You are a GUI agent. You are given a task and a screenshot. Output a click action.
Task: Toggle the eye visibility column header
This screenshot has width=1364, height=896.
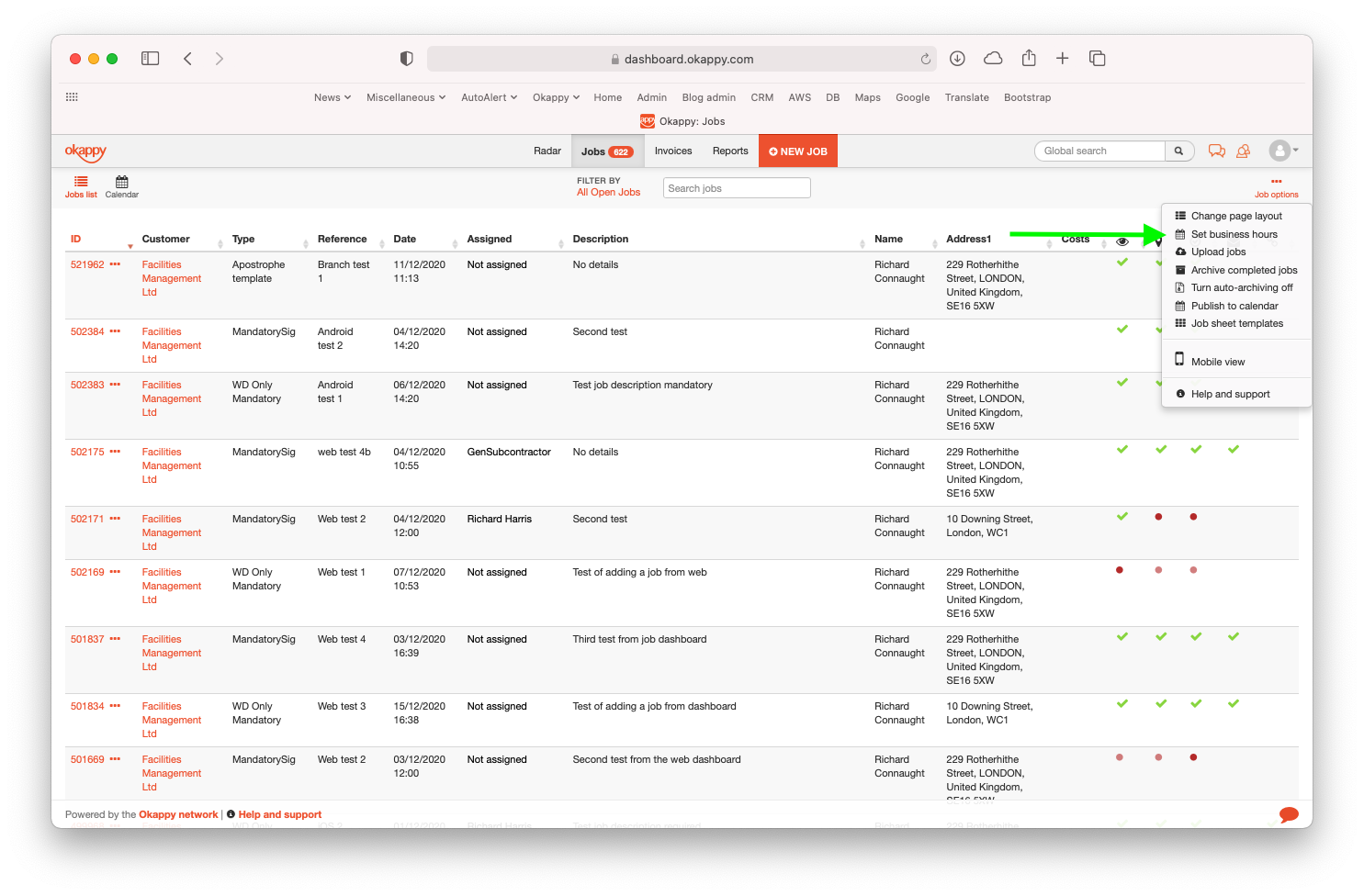coord(1122,241)
